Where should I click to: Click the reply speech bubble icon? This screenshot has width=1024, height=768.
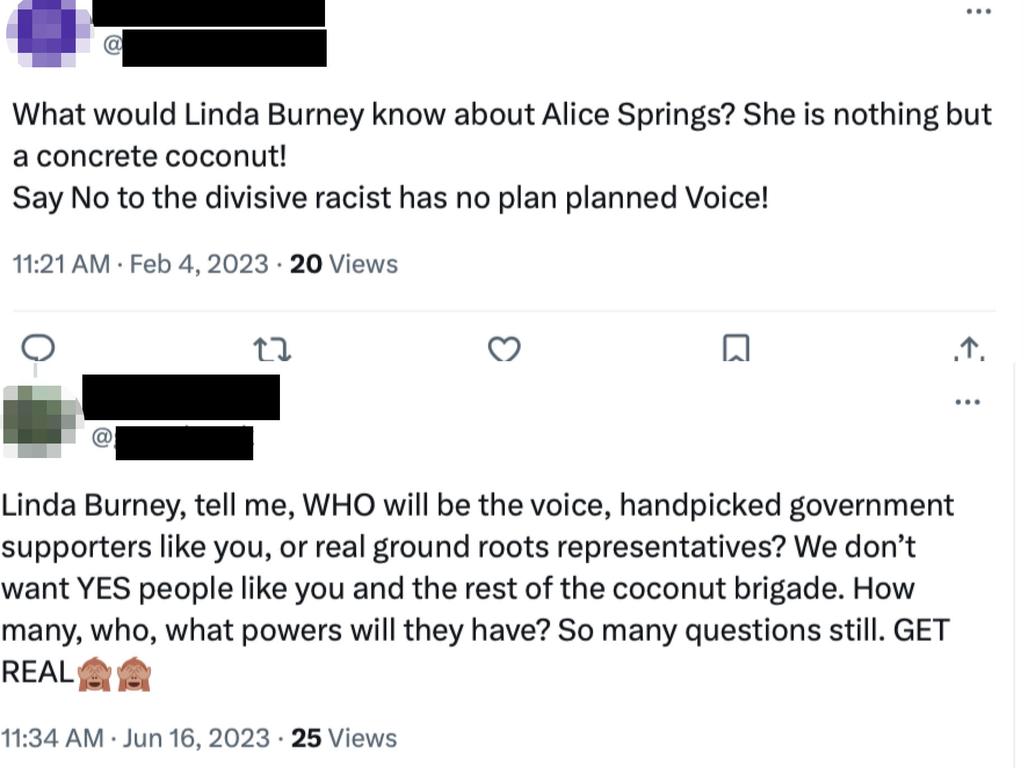tap(38, 348)
